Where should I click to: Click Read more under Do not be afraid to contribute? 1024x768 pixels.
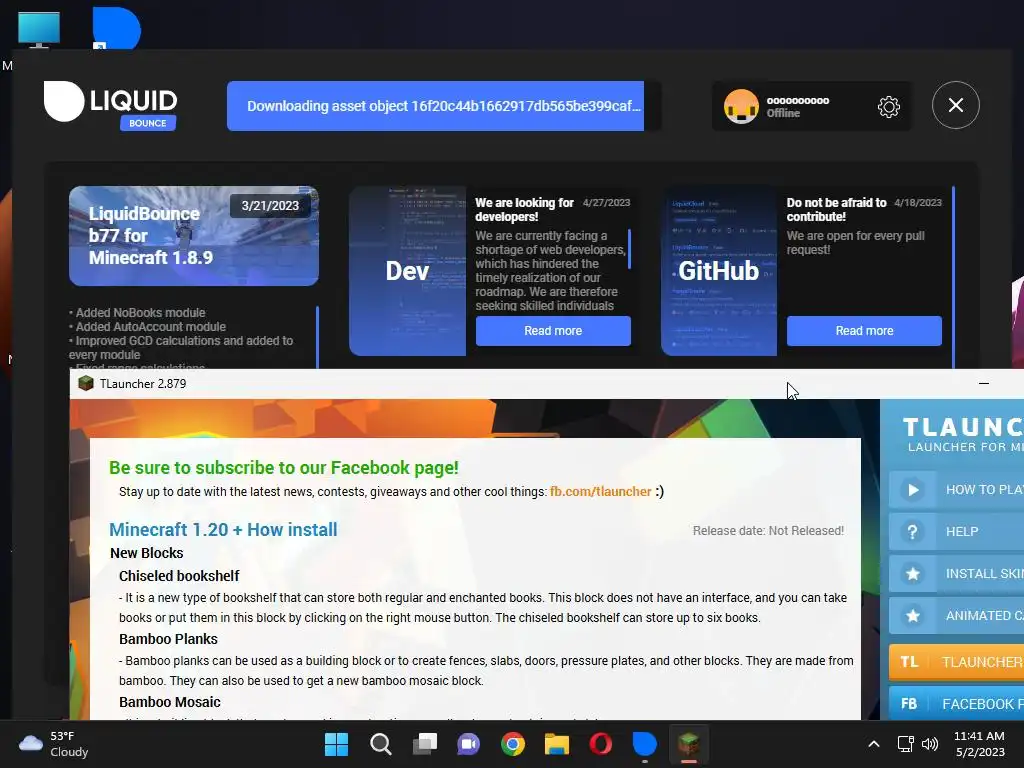[864, 331]
